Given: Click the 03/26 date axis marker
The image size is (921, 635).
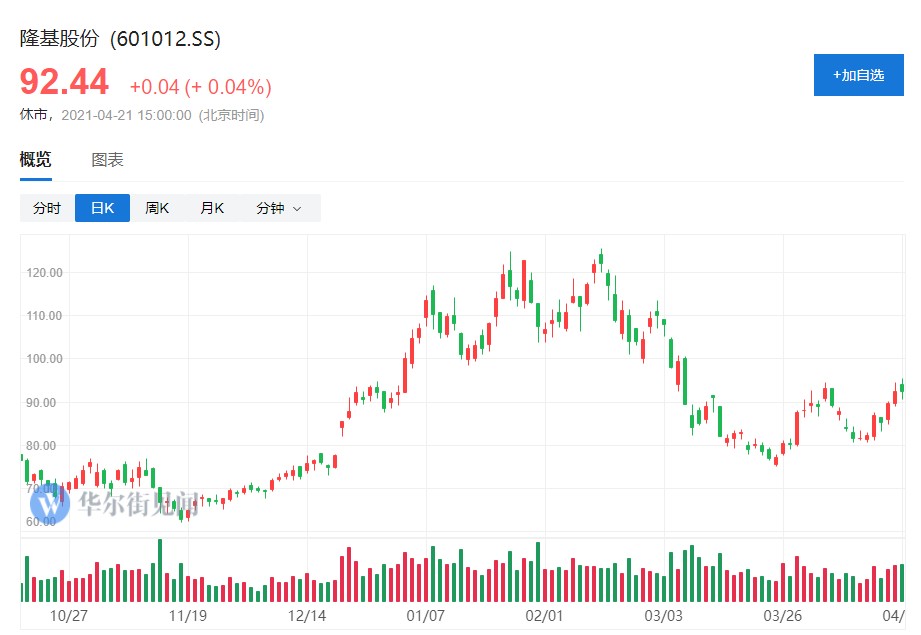Looking at the screenshot, I should (781, 615).
